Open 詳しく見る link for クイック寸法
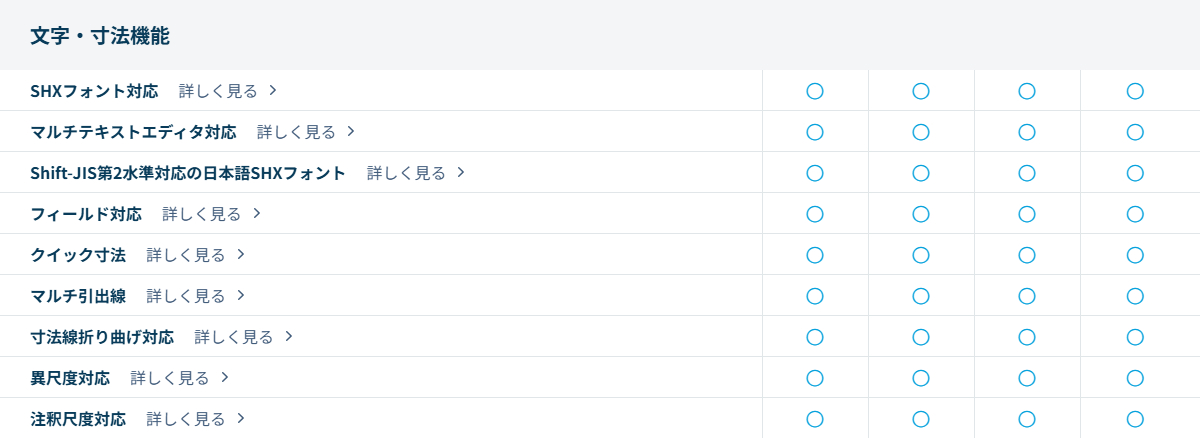Image resolution: width=1200 pixels, height=438 pixels. click(x=185, y=255)
